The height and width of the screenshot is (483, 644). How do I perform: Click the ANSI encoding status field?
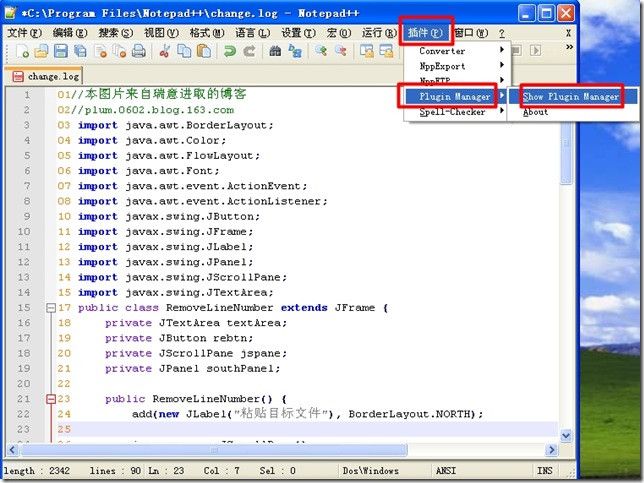[x=446, y=470]
